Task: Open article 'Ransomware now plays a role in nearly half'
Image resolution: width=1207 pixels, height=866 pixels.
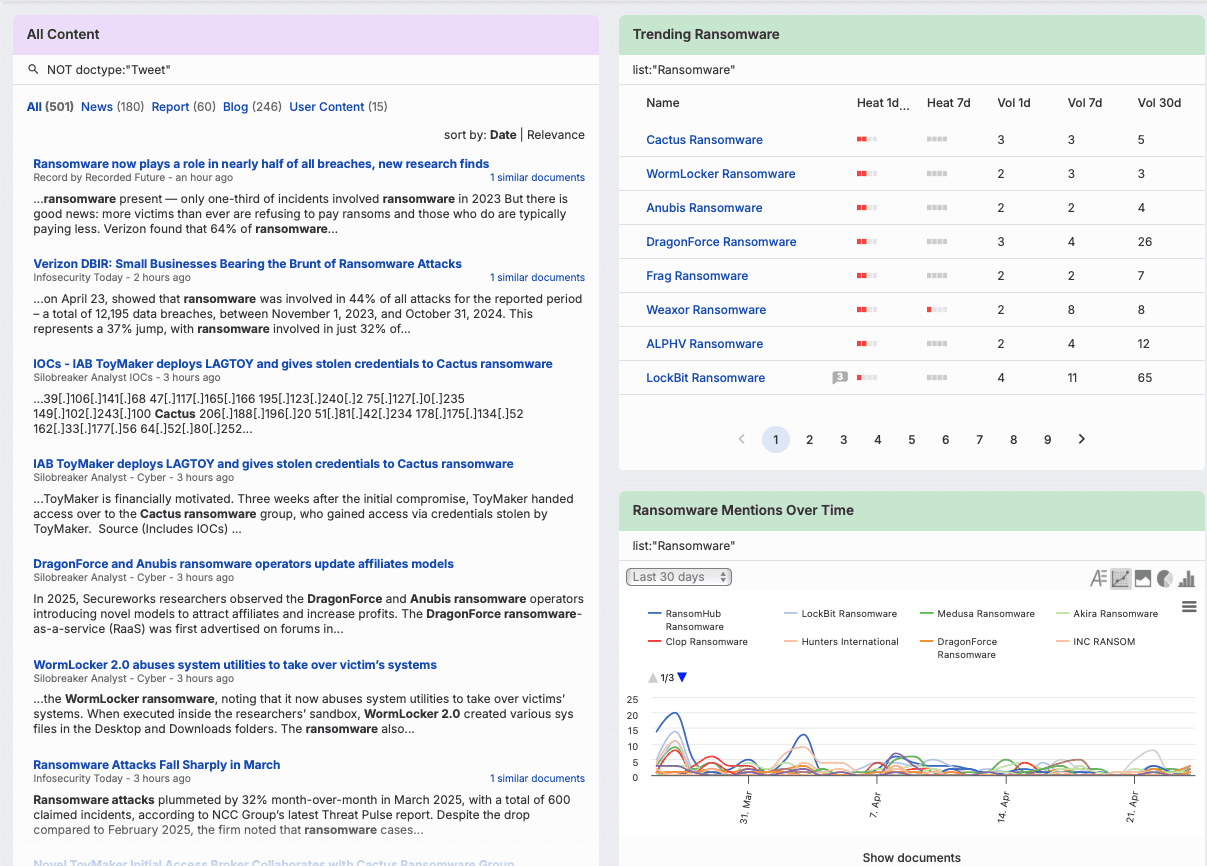Action: coord(261,164)
